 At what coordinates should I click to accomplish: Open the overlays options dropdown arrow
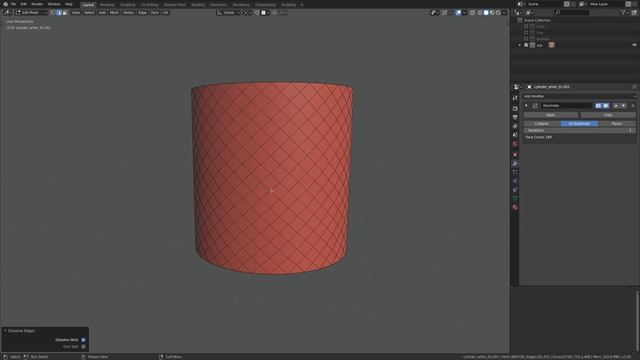(464, 13)
